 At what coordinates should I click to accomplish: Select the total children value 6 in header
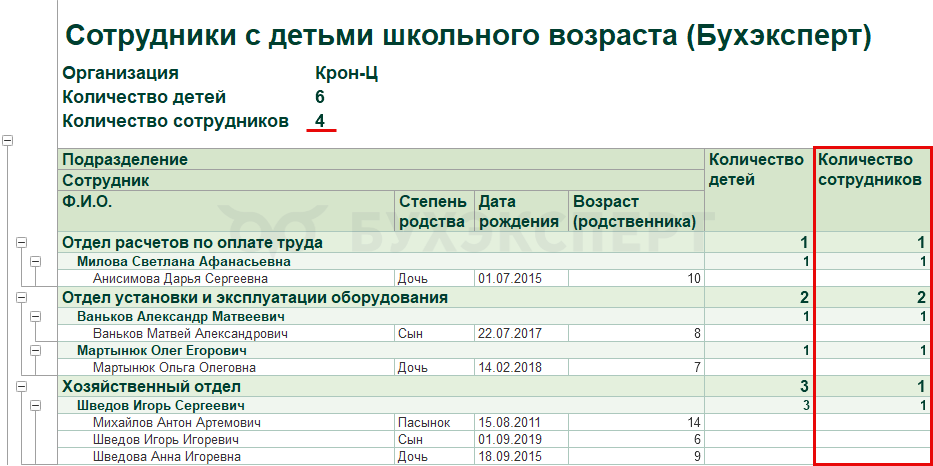point(320,97)
